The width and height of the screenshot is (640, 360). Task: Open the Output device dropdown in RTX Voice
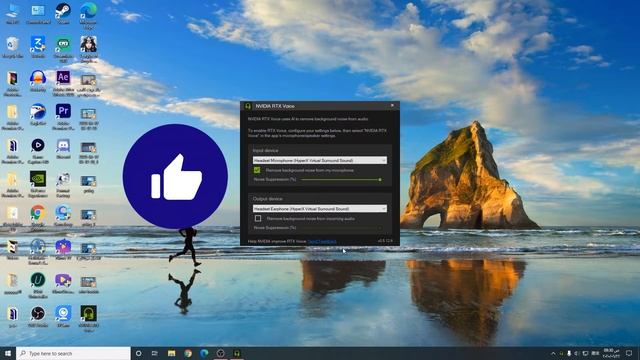tap(320, 209)
